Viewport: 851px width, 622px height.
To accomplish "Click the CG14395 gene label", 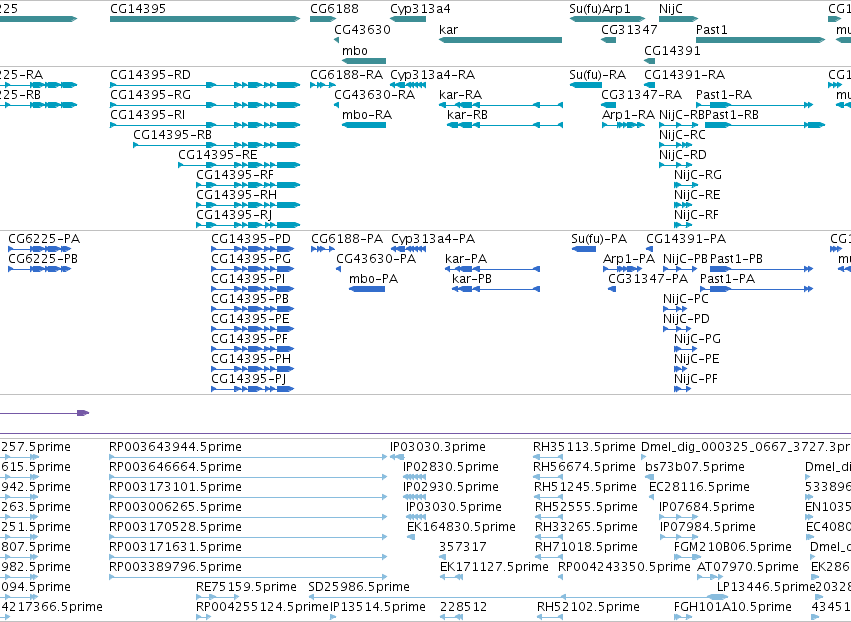I will click(x=138, y=9).
